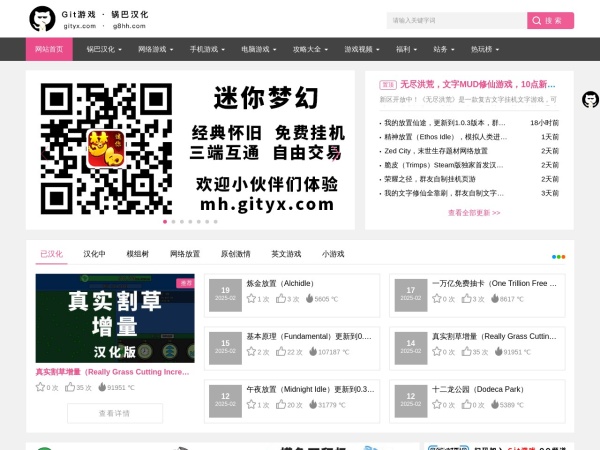Click the search magnifier 搜索 button
This screenshot has width=600, height=450.
(x=552, y=20)
